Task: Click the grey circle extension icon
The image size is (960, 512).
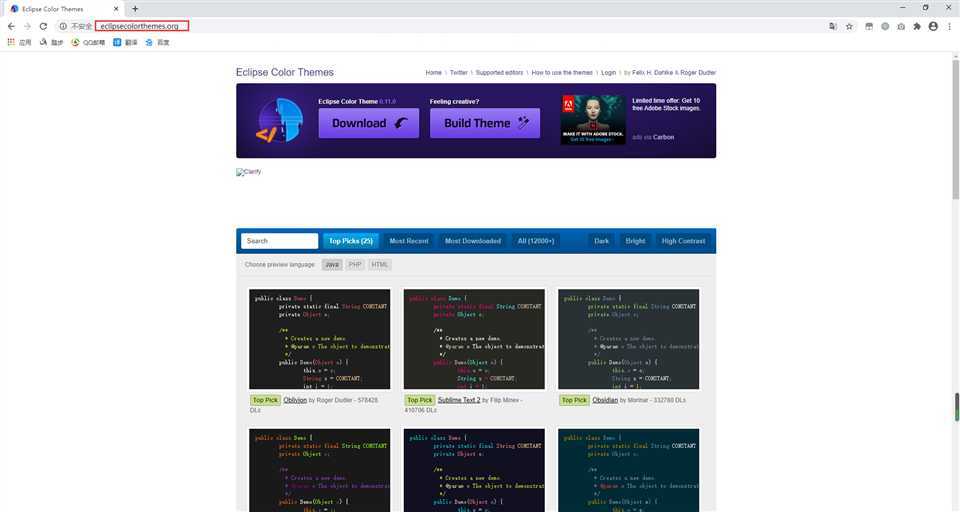Action: (885, 26)
